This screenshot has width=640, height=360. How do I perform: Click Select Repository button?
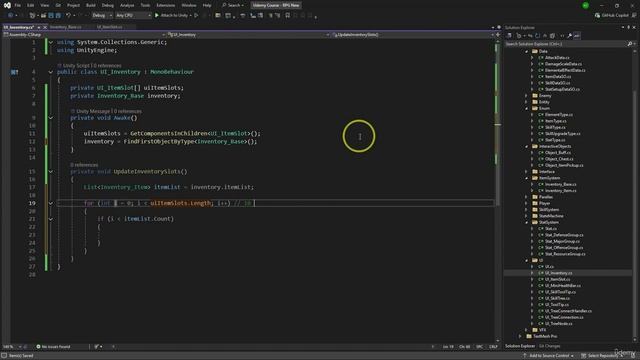coord(603,356)
